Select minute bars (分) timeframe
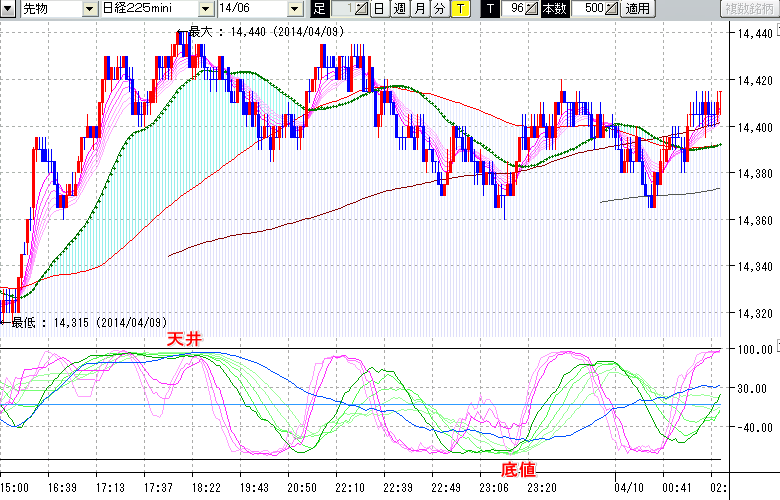The width and height of the screenshot is (780, 500). 439,9
